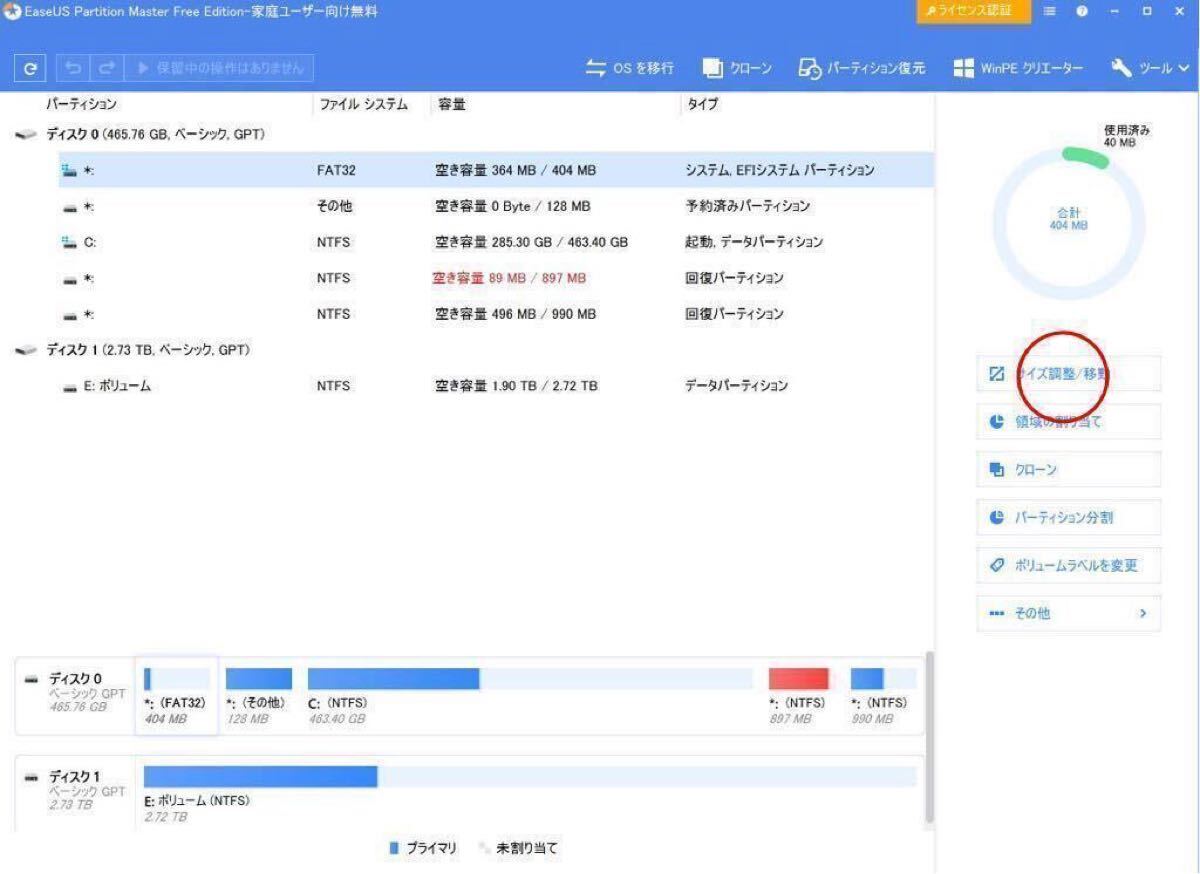Click the resize icon beside サイズ調整/移動
The width and height of the screenshot is (1200, 874).
[996, 374]
